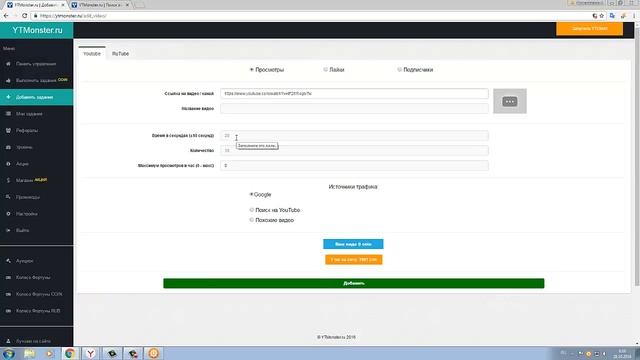Select the Лайки radio button
Viewport: 640px width, 360px height.
[325, 70]
